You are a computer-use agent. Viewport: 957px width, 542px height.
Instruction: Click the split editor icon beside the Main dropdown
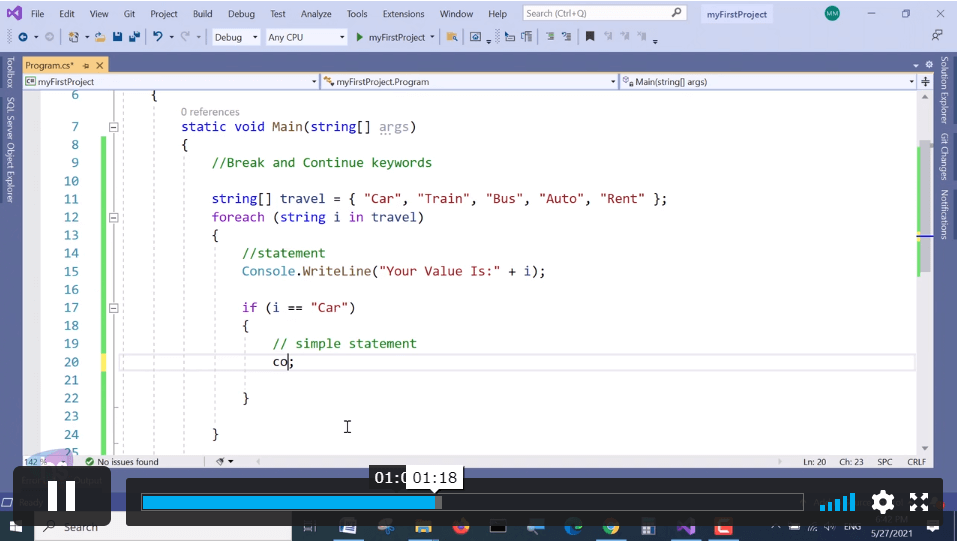point(925,81)
